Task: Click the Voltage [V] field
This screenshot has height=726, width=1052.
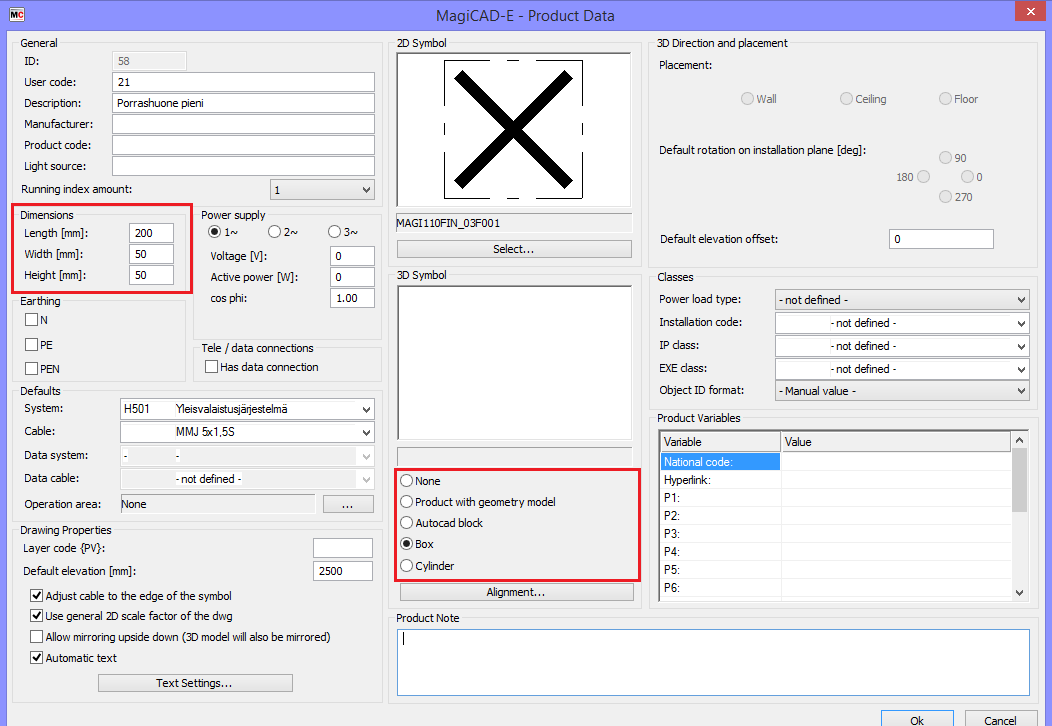Action: [x=352, y=256]
